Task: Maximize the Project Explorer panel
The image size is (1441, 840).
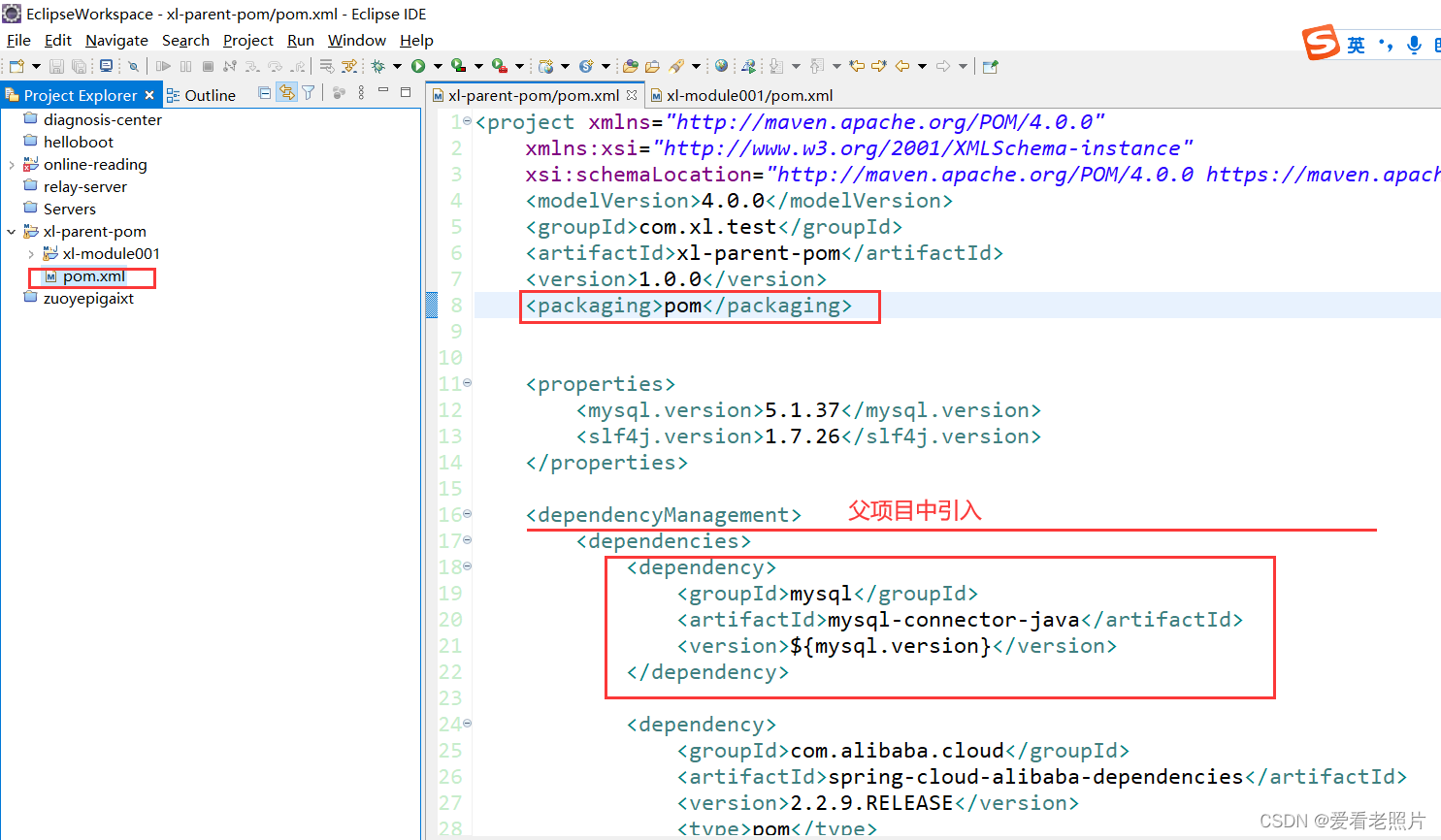Action: (406, 92)
